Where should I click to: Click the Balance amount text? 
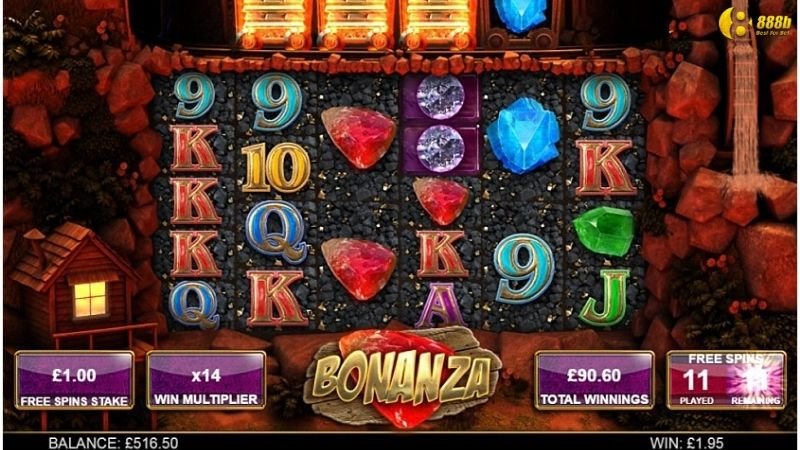(113, 442)
